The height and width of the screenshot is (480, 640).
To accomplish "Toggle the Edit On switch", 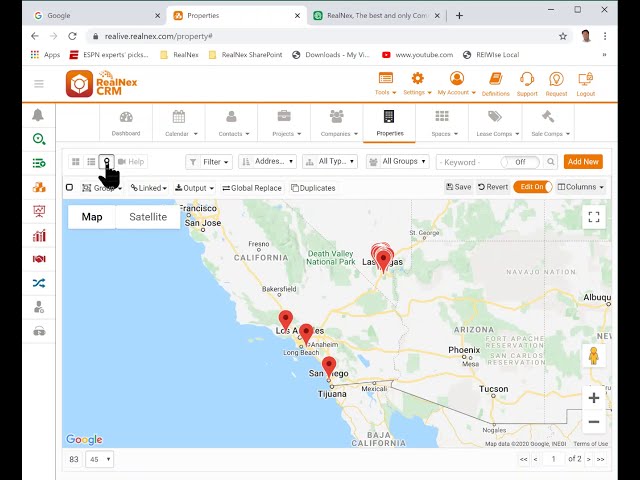I will [x=533, y=187].
